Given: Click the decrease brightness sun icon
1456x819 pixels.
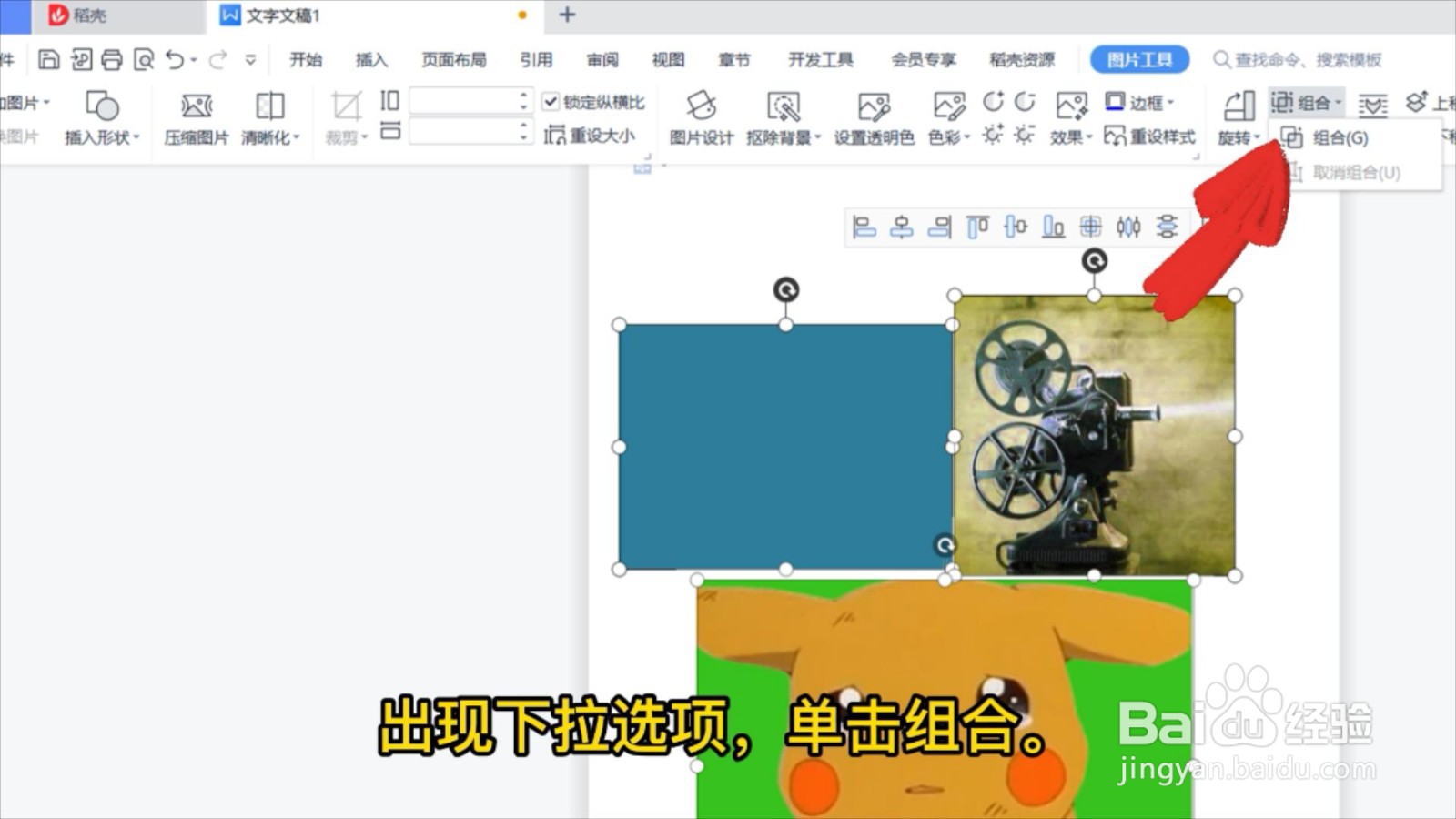Looking at the screenshot, I should coord(1025,136).
